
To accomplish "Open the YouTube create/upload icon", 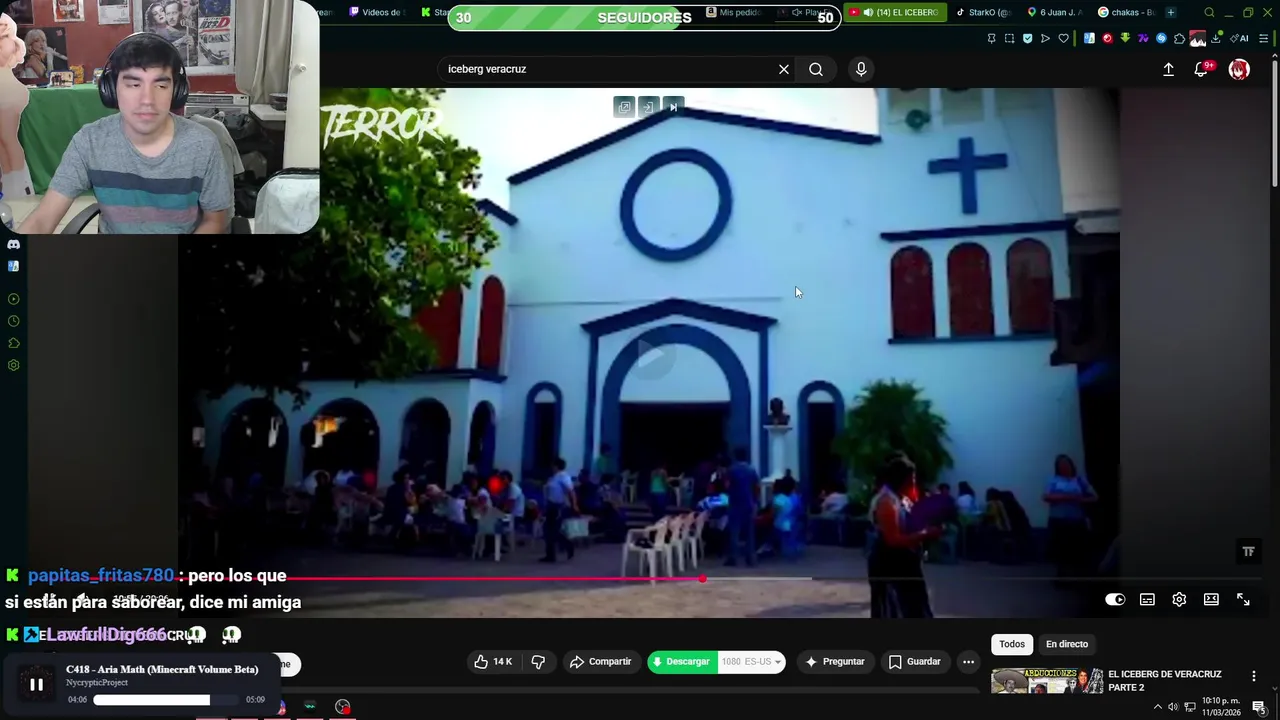I will (x=1168, y=69).
